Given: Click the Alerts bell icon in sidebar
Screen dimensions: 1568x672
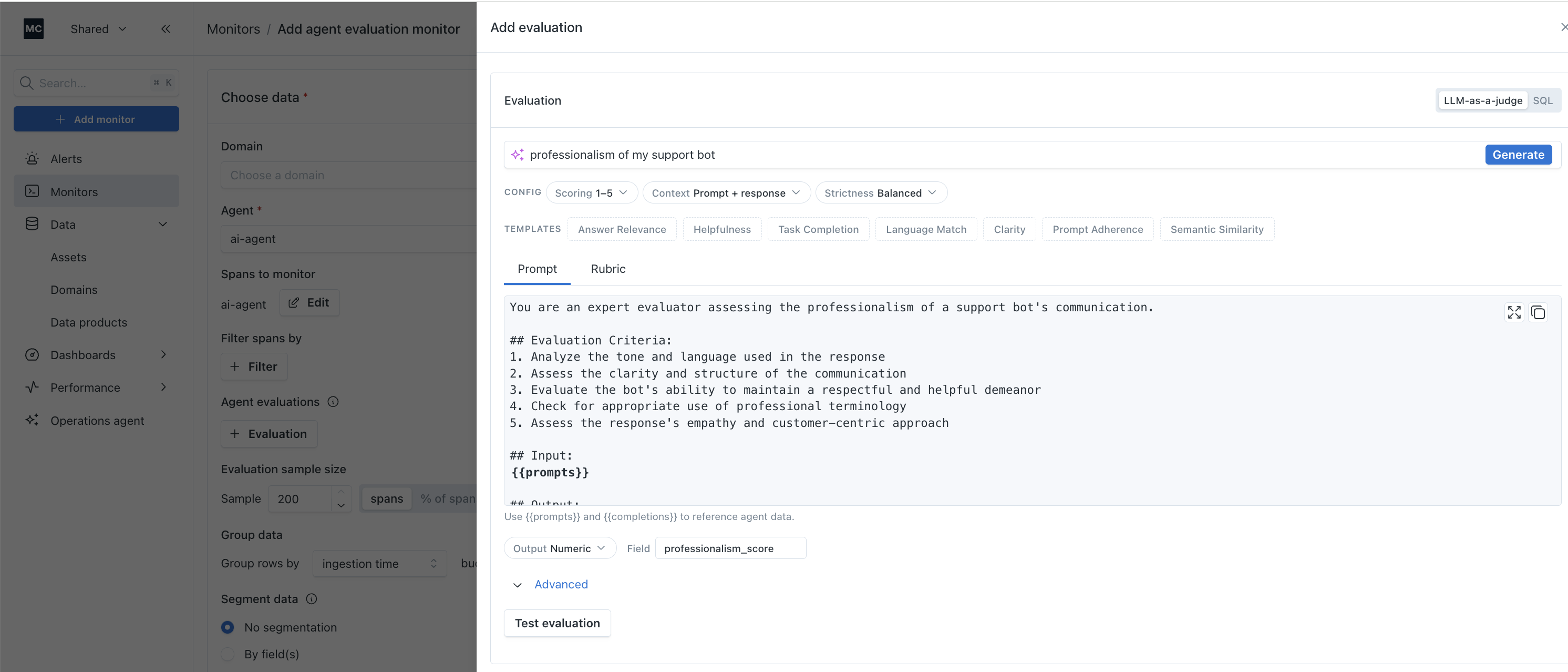Looking at the screenshot, I should (x=32, y=159).
